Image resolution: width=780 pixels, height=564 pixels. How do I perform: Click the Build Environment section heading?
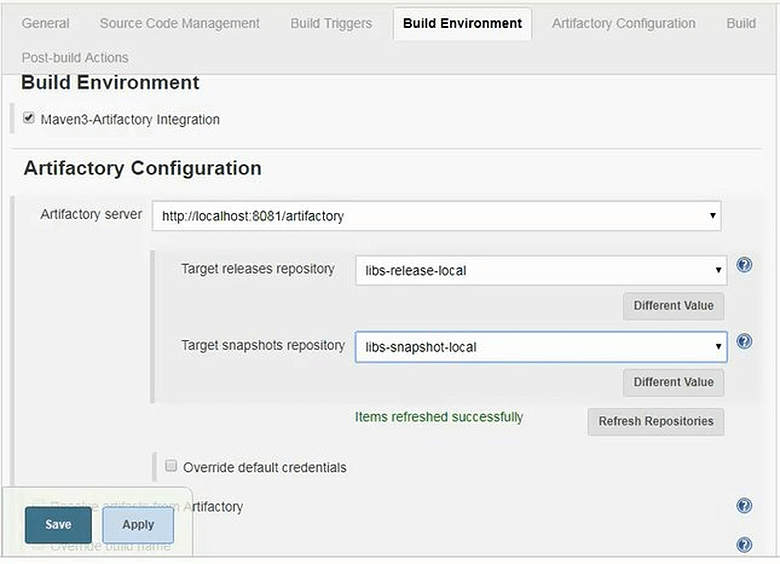(110, 83)
